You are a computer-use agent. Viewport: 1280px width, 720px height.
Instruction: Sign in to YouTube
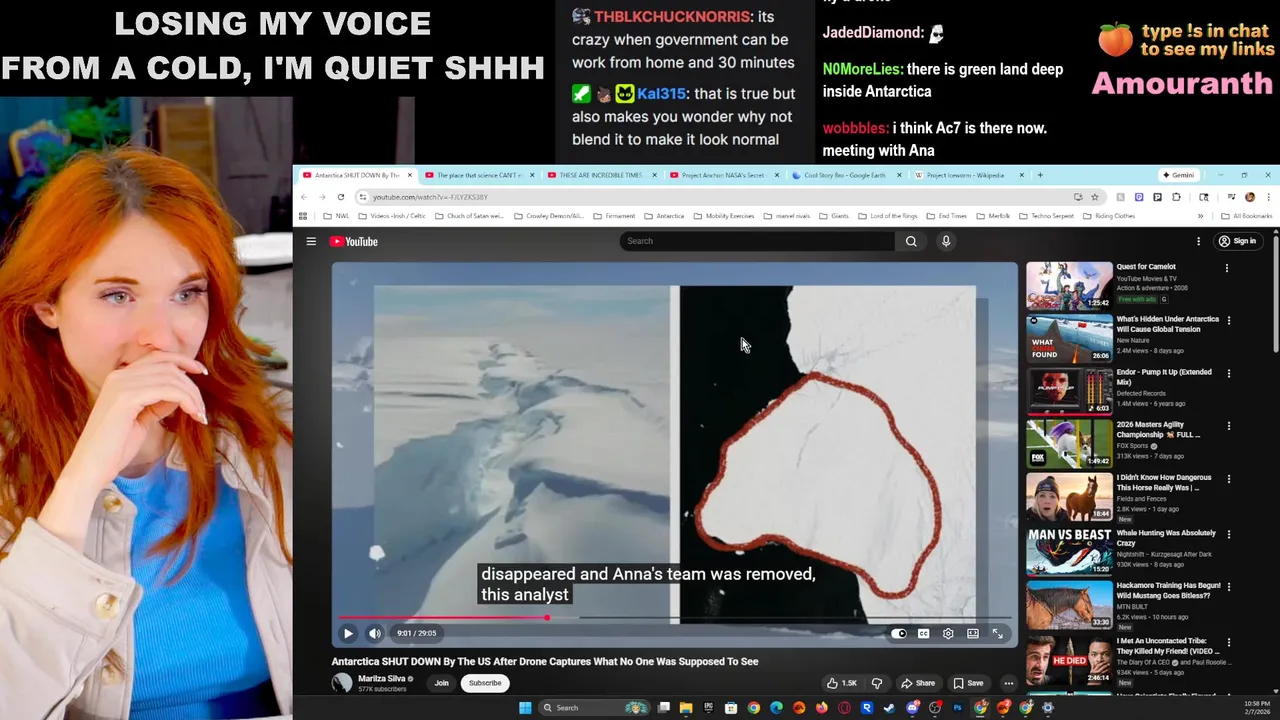(1237, 241)
